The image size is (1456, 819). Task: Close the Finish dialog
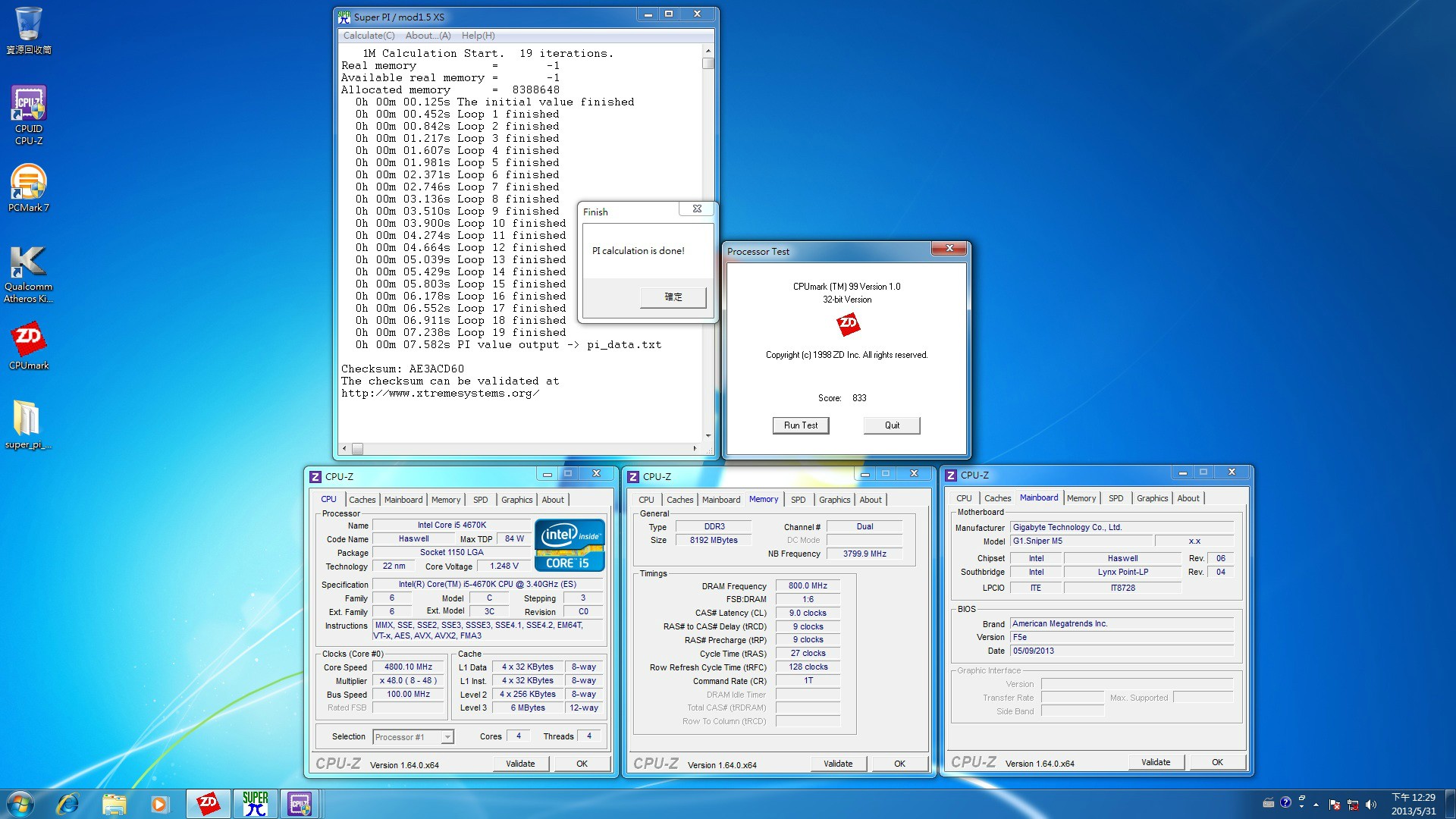[x=697, y=209]
